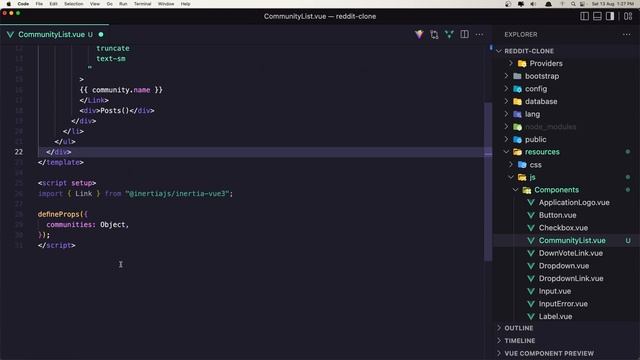Click Vue icon on CommunityList.vue tab
640x360 pixels.
pyautogui.click(x=10, y=35)
